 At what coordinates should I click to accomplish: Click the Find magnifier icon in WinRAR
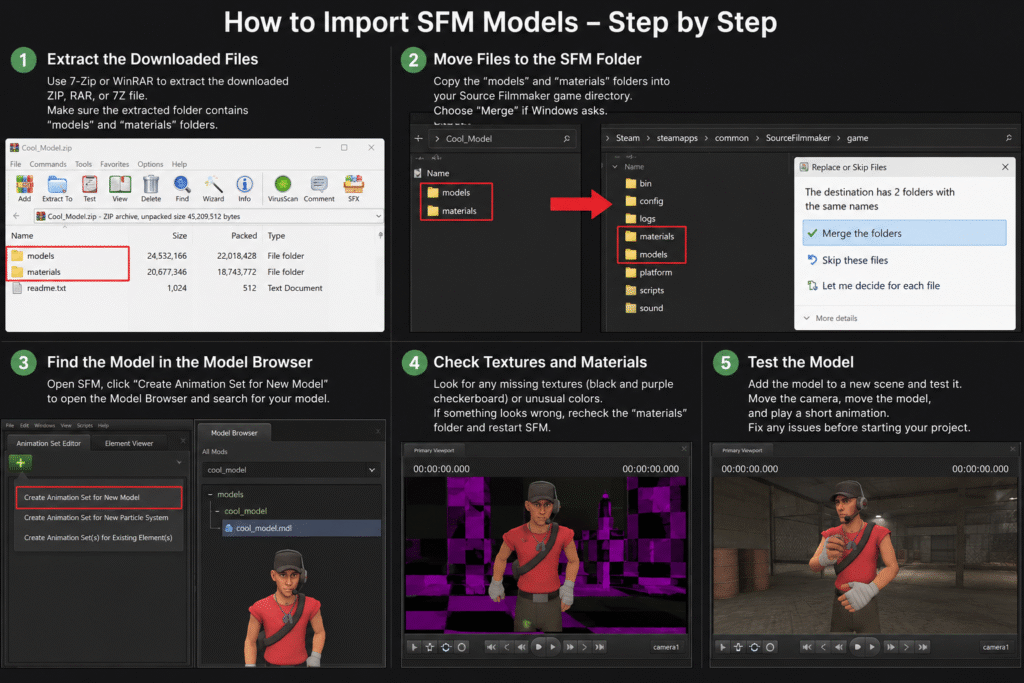click(x=182, y=188)
